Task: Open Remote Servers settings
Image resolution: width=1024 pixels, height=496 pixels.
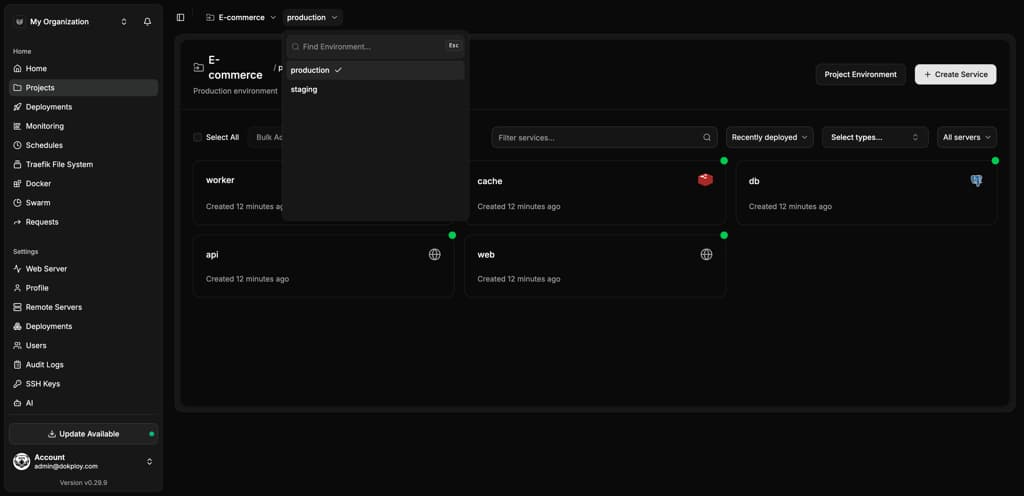Action: tap(84, 307)
